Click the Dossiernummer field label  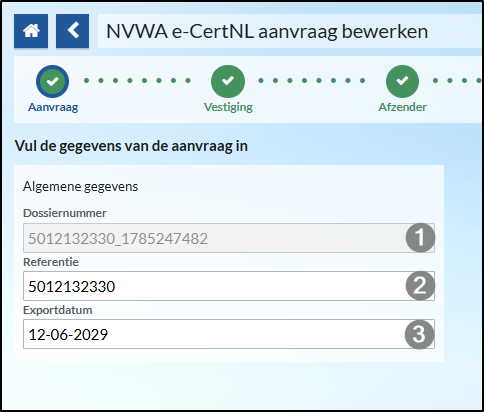tap(65, 213)
